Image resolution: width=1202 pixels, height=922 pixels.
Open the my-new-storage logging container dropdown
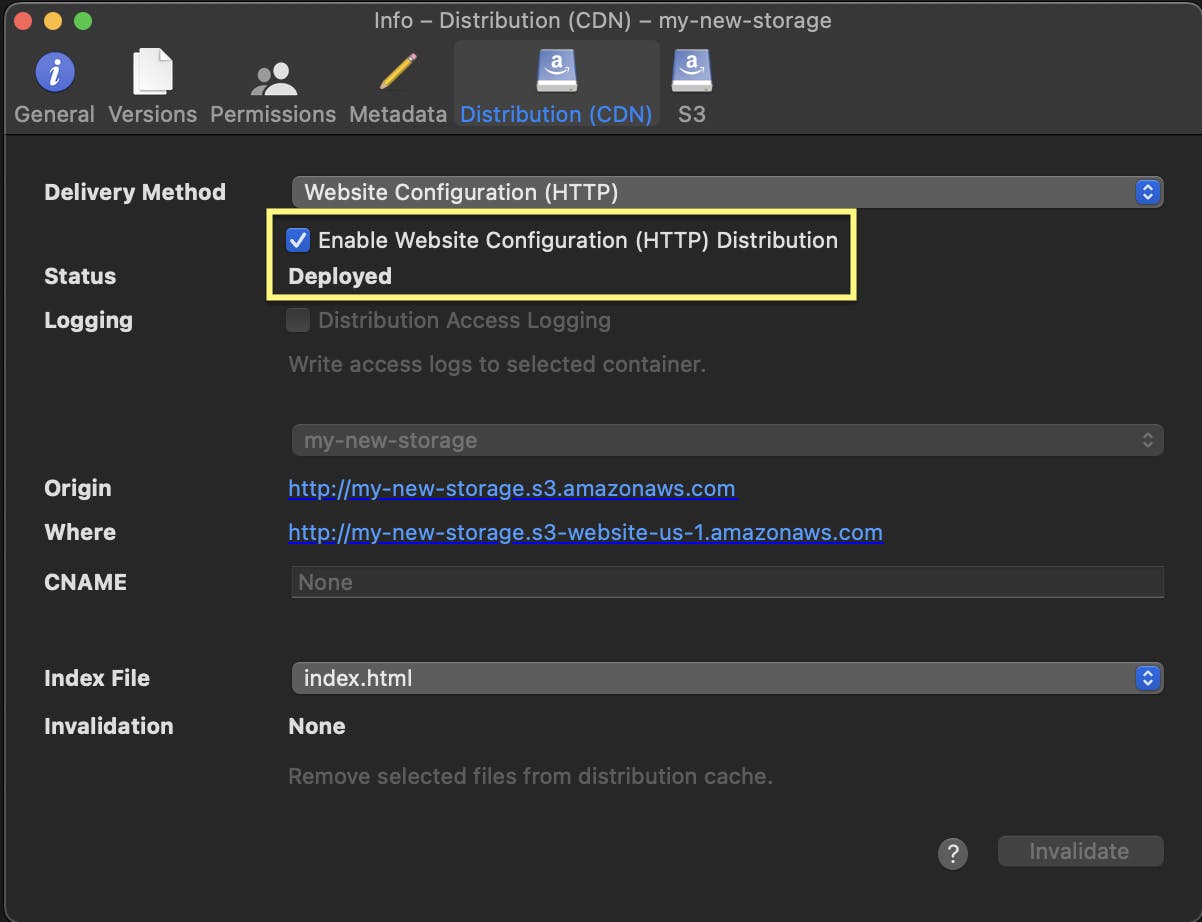pyautogui.click(x=727, y=440)
